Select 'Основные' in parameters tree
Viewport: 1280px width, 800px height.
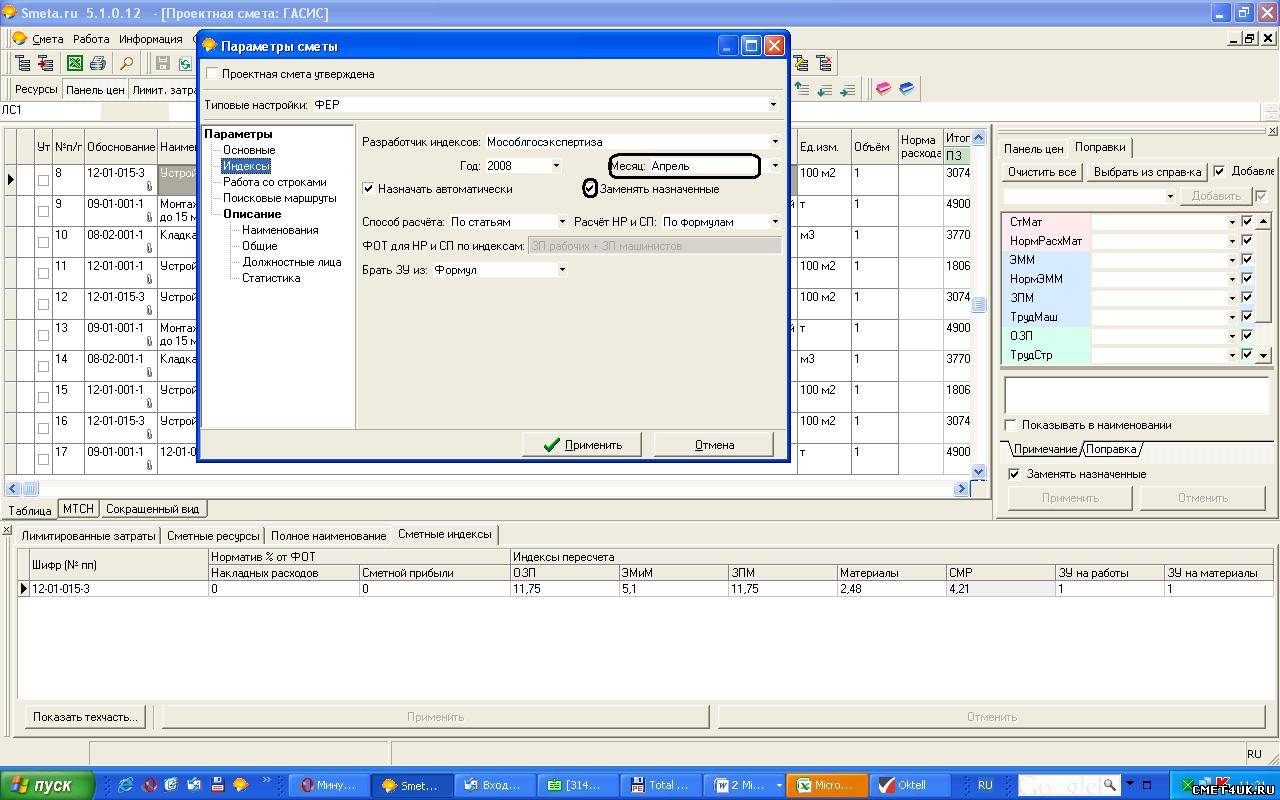pyautogui.click(x=249, y=150)
